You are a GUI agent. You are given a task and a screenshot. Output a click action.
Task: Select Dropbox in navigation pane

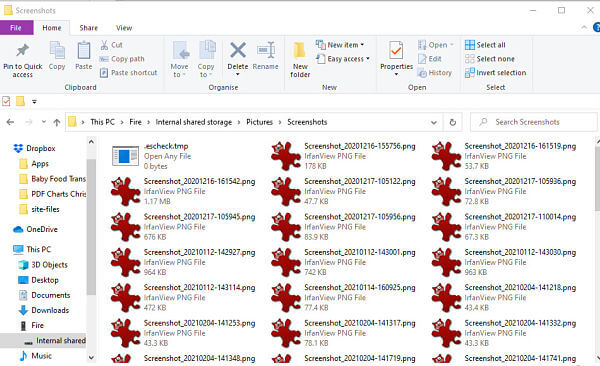[x=41, y=148]
